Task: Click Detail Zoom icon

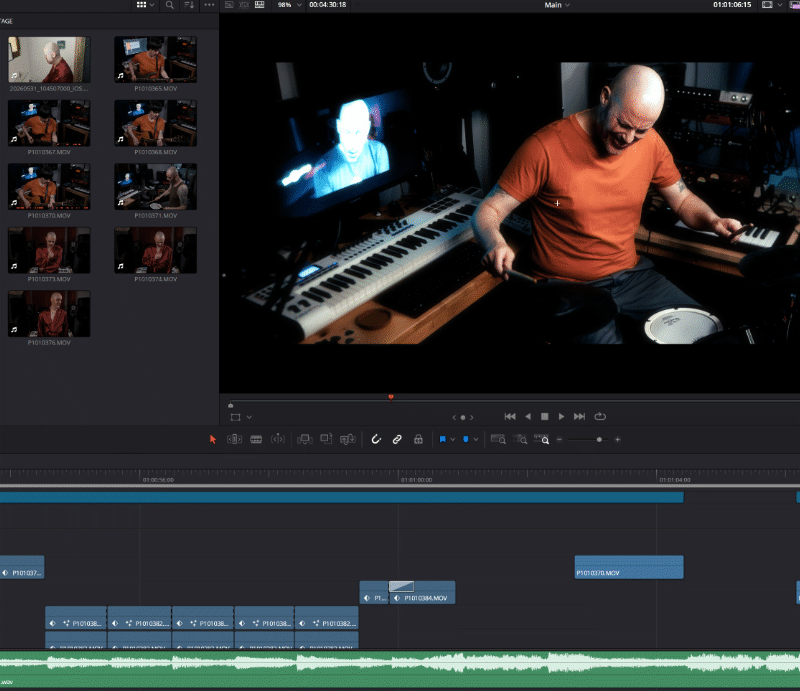Action: pyautogui.click(x=520, y=439)
